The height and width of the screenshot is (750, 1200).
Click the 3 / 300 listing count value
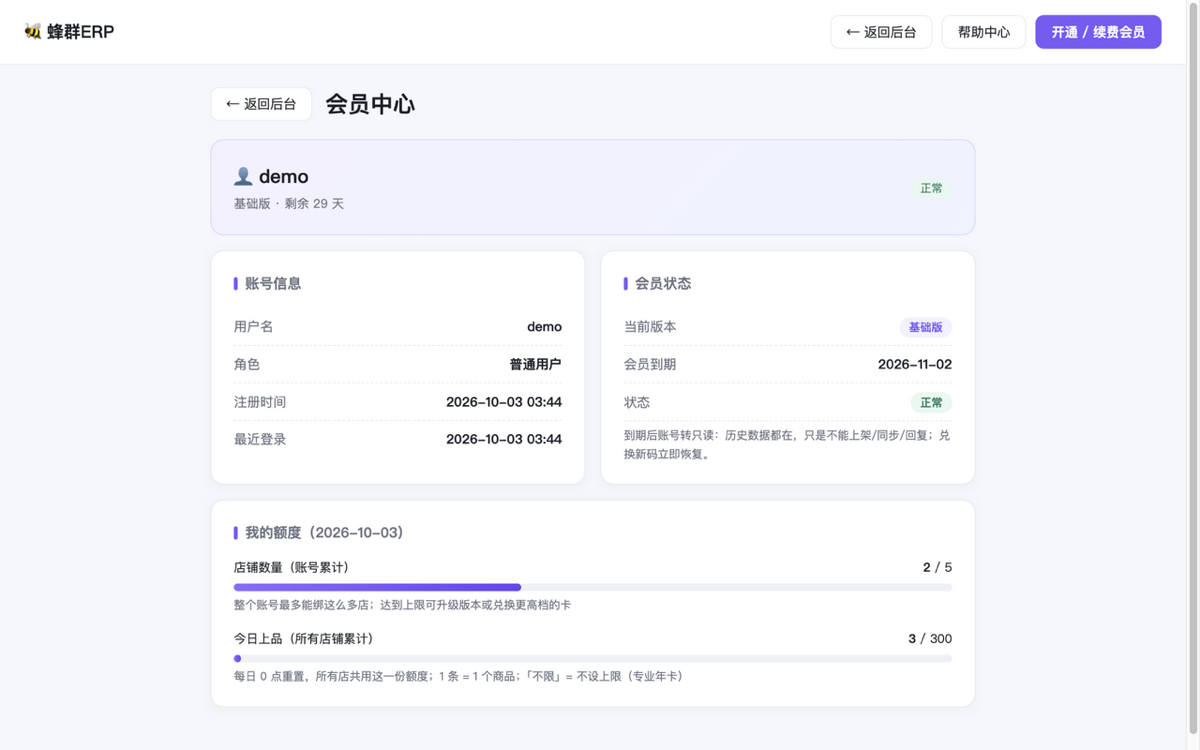(x=930, y=638)
